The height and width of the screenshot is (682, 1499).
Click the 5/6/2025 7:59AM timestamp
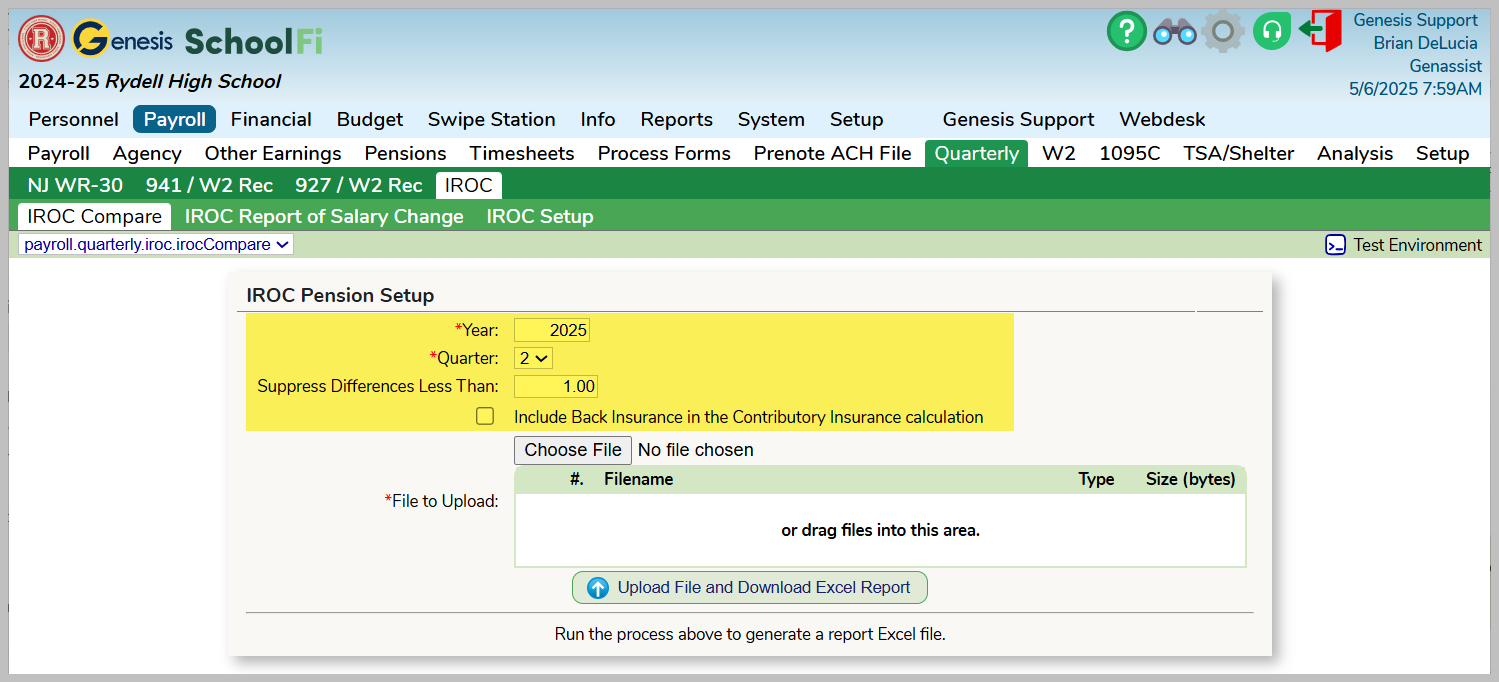coord(1415,89)
